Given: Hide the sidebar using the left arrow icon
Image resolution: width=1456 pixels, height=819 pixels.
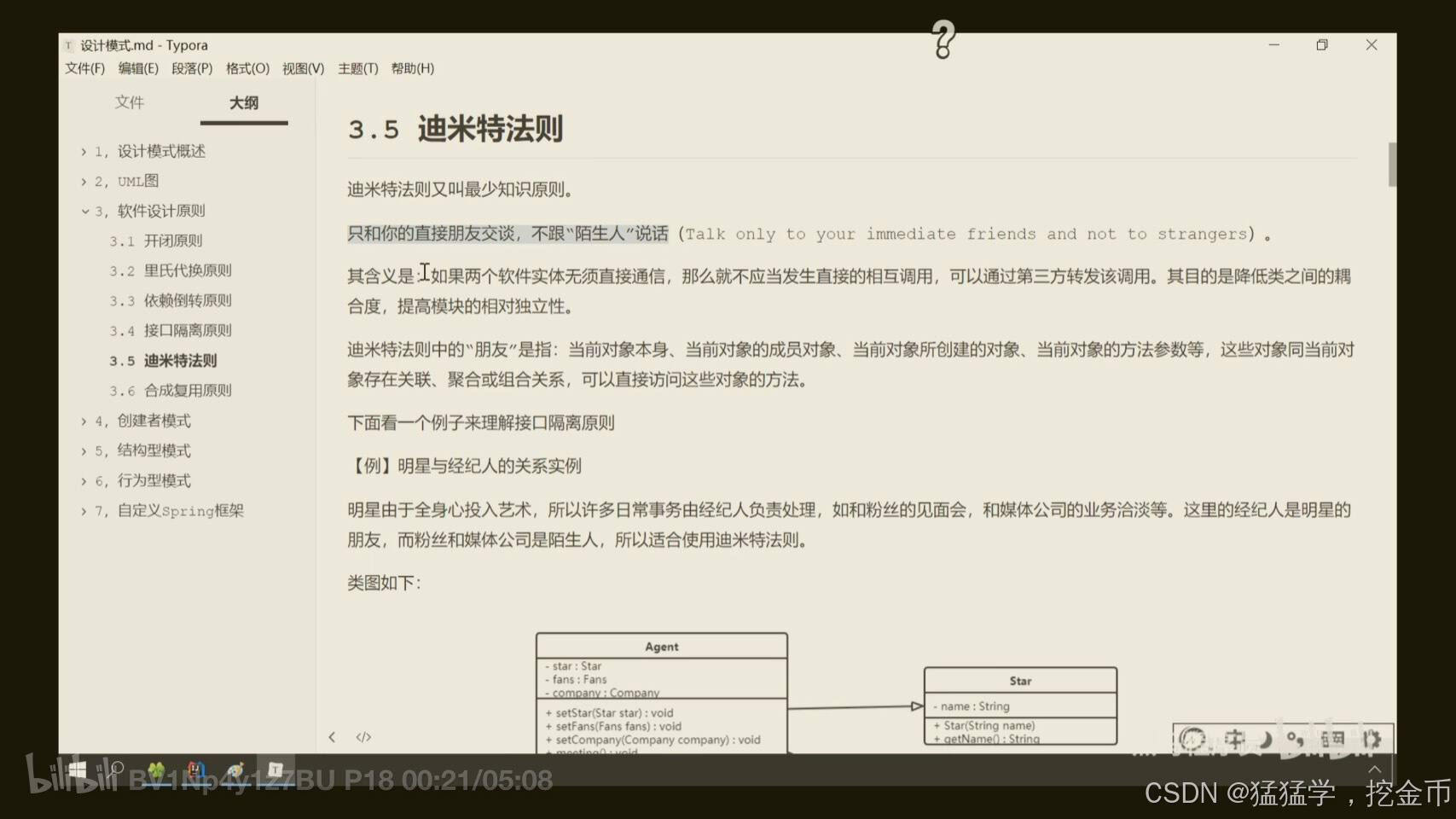Looking at the screenshot, I should (x=332, y=737).
